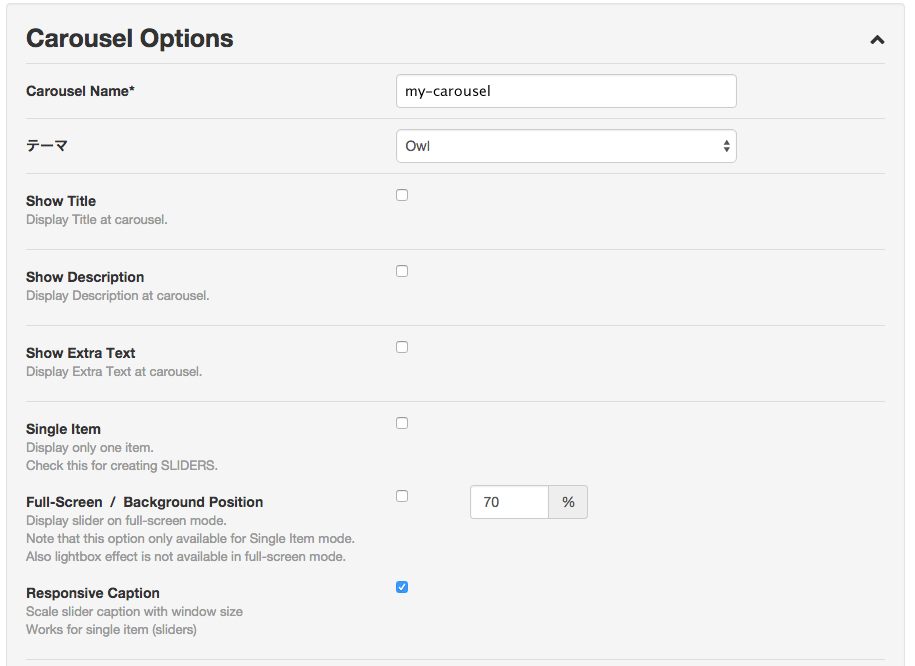The image size is (915, 666).
Task: Collapse the Carousel Options panel chevron
Action: click(877, 40)
